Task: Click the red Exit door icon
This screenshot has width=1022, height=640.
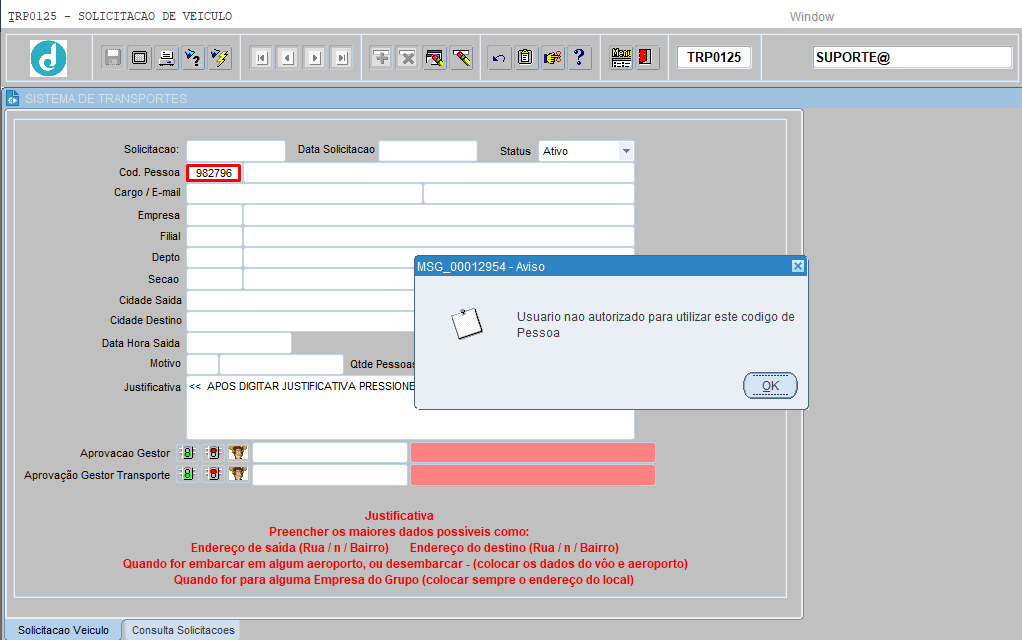Action: click(646, 57)
